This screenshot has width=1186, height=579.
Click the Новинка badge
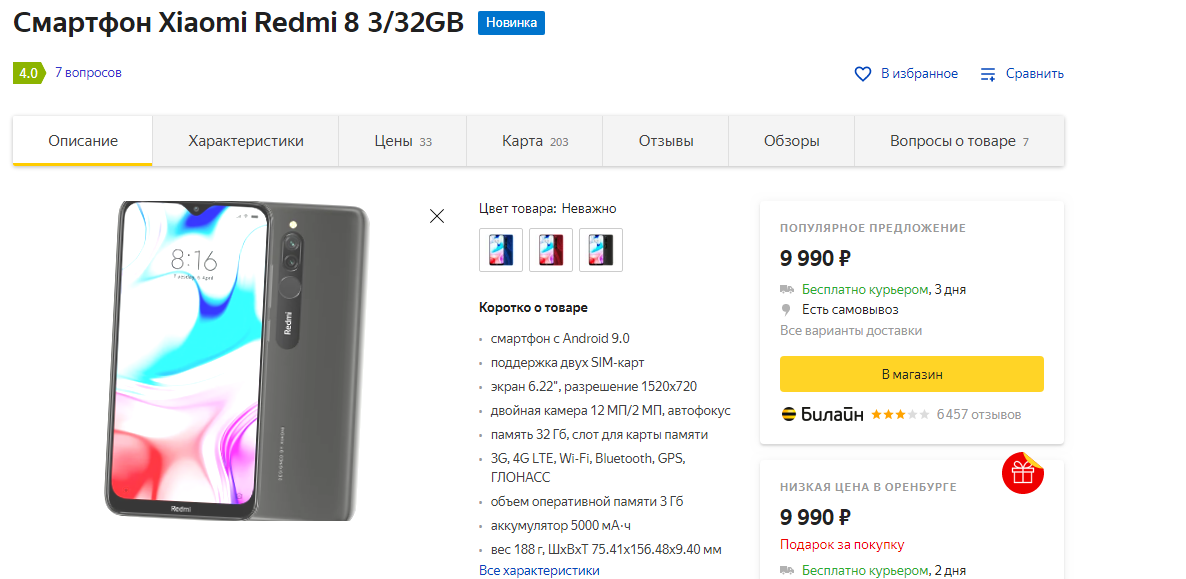pos(511,23)
